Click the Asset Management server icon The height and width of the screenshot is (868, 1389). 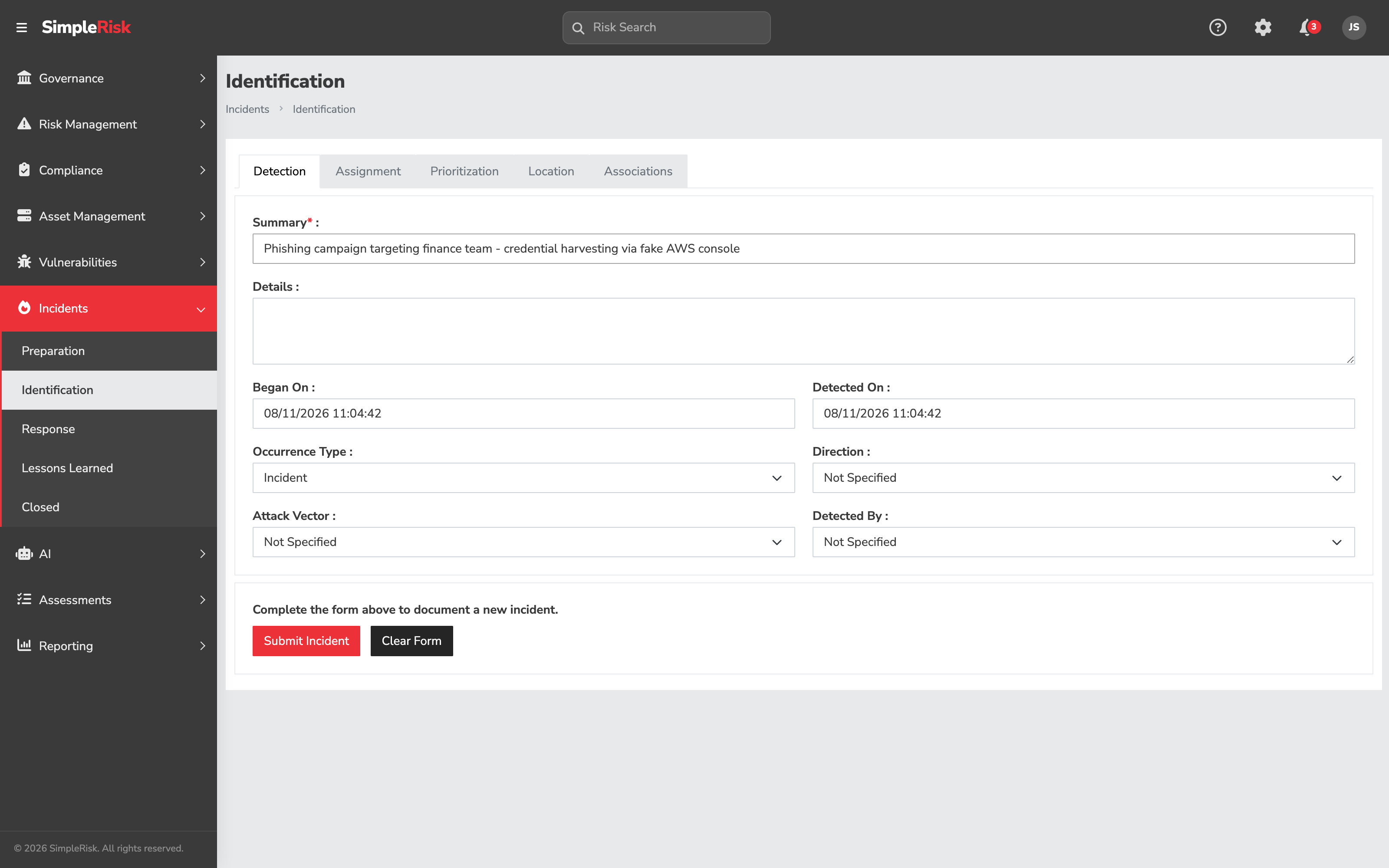24,215
